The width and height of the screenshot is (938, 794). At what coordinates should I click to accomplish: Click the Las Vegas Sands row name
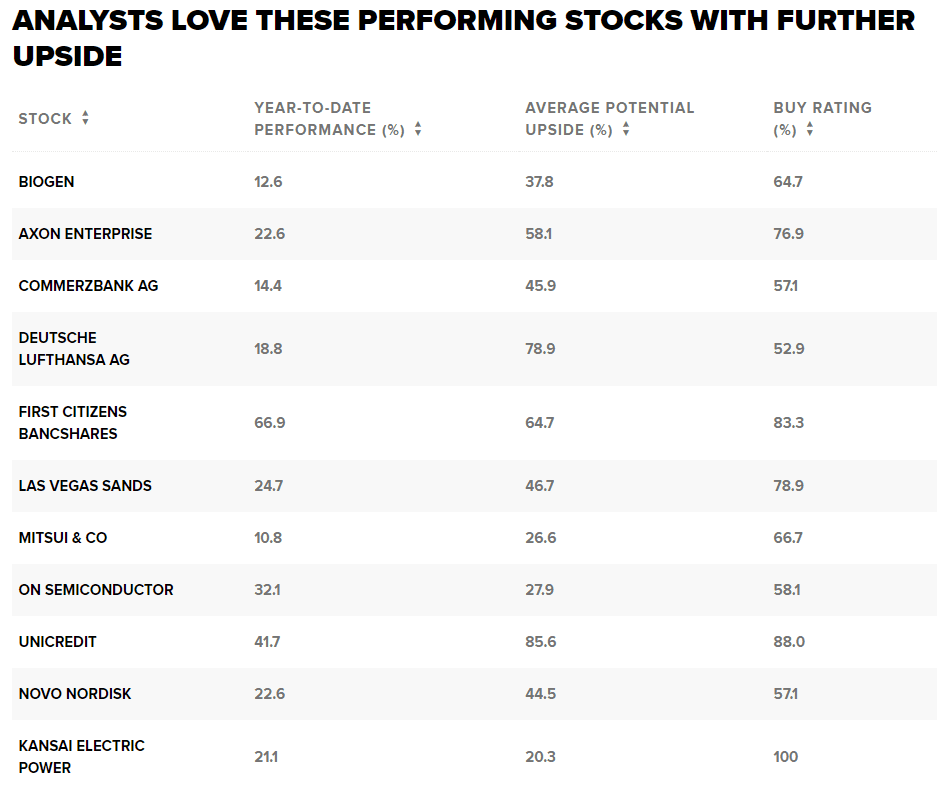point(85,486)
